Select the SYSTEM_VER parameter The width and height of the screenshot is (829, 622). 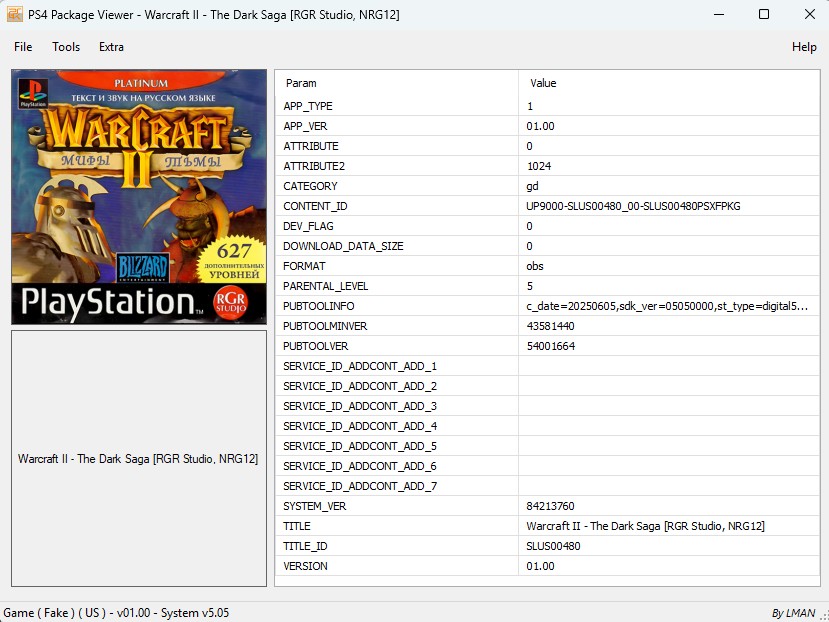point(315,506)
